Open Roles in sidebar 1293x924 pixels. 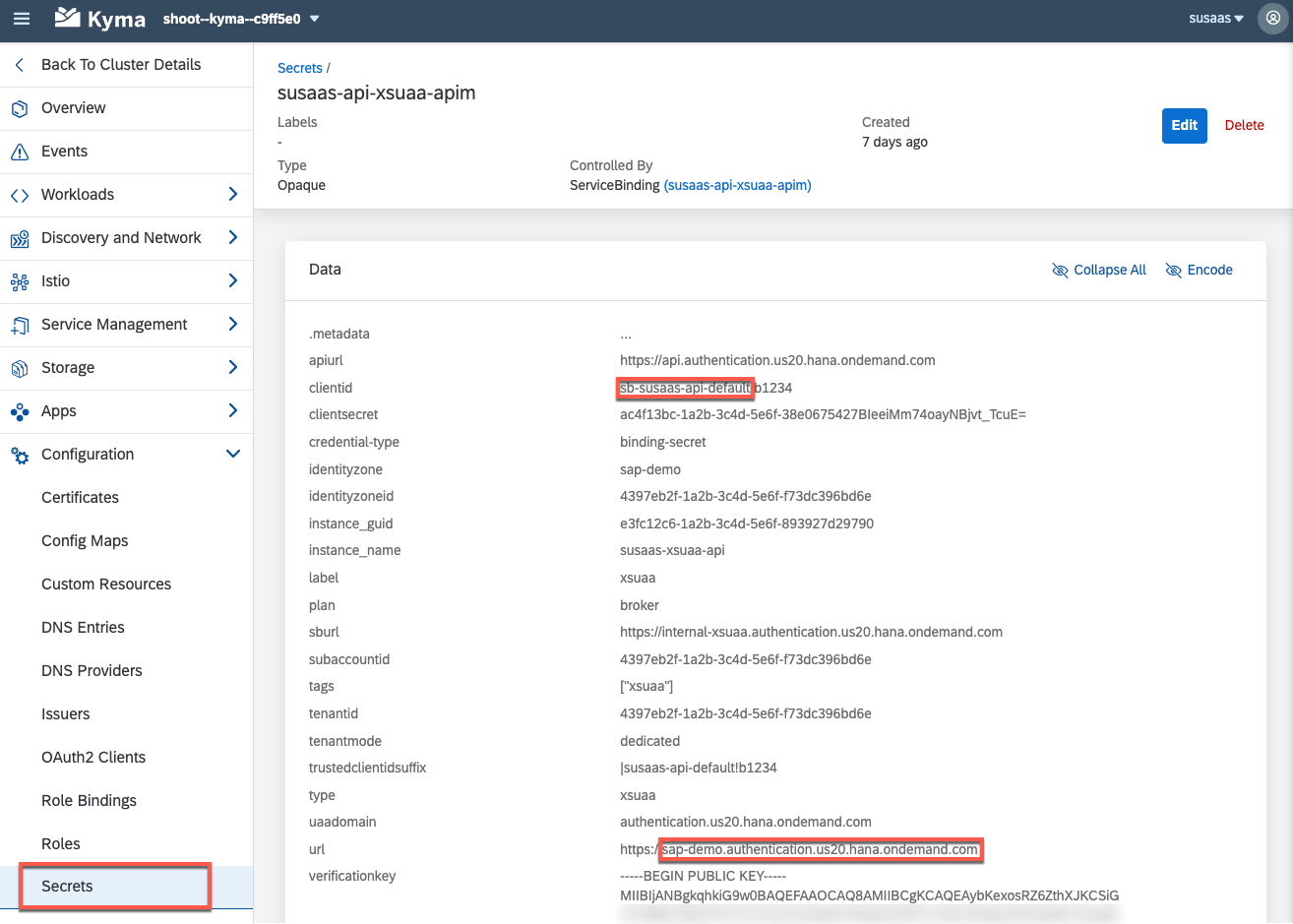126,844
